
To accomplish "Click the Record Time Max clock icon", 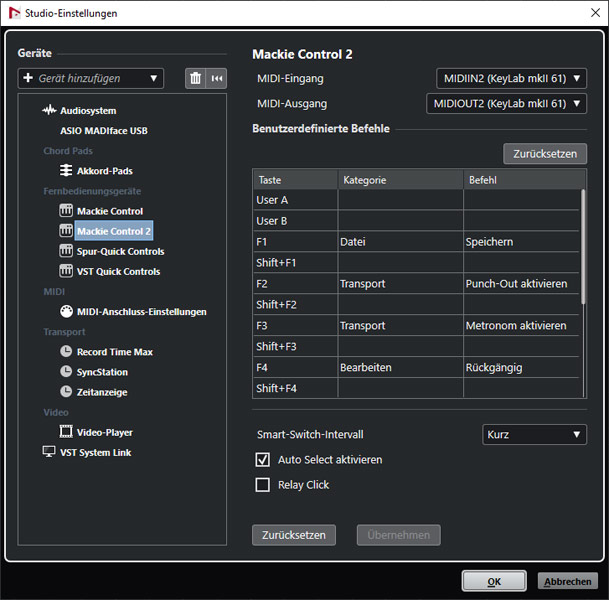I will click(66, 352).
